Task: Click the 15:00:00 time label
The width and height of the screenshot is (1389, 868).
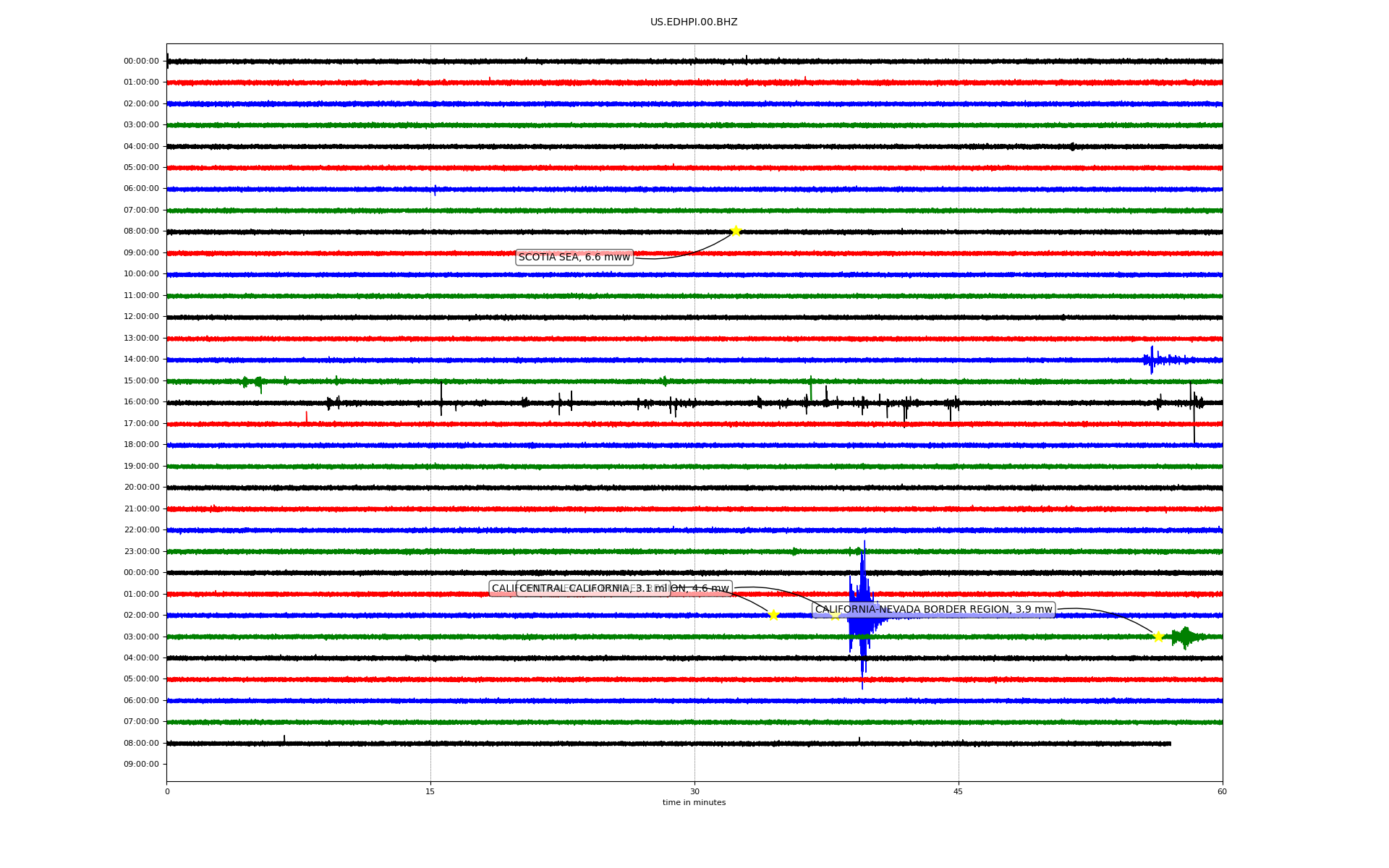Action: click(141, 381)
